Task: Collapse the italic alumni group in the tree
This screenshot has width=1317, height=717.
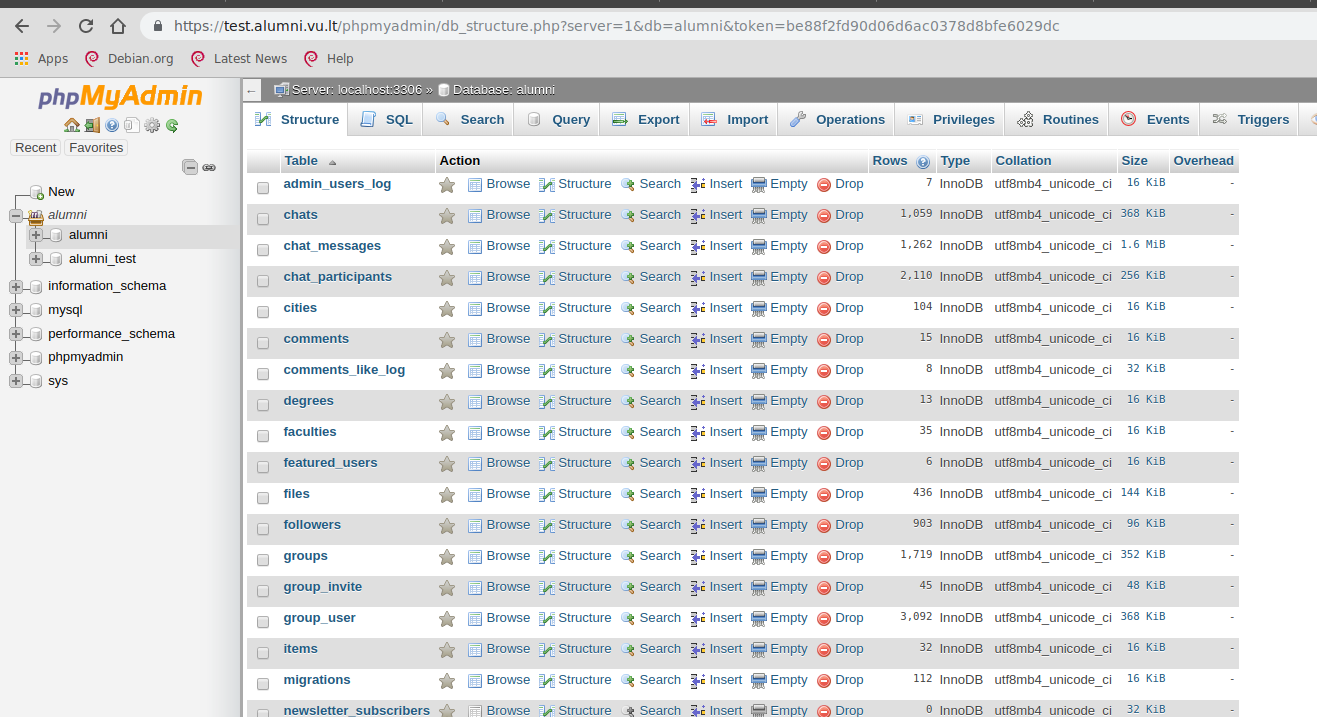Action: pyautogui.click(x=15, y=215)
